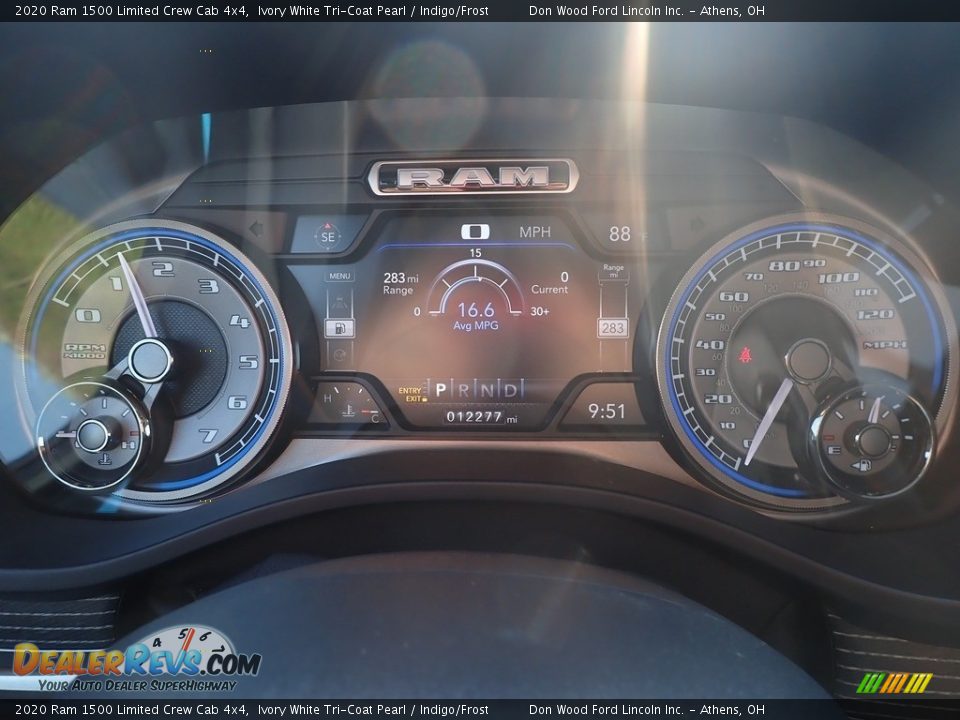
Task: Tap the 120 mark on speedometer
Action: (x=876, y=314)
